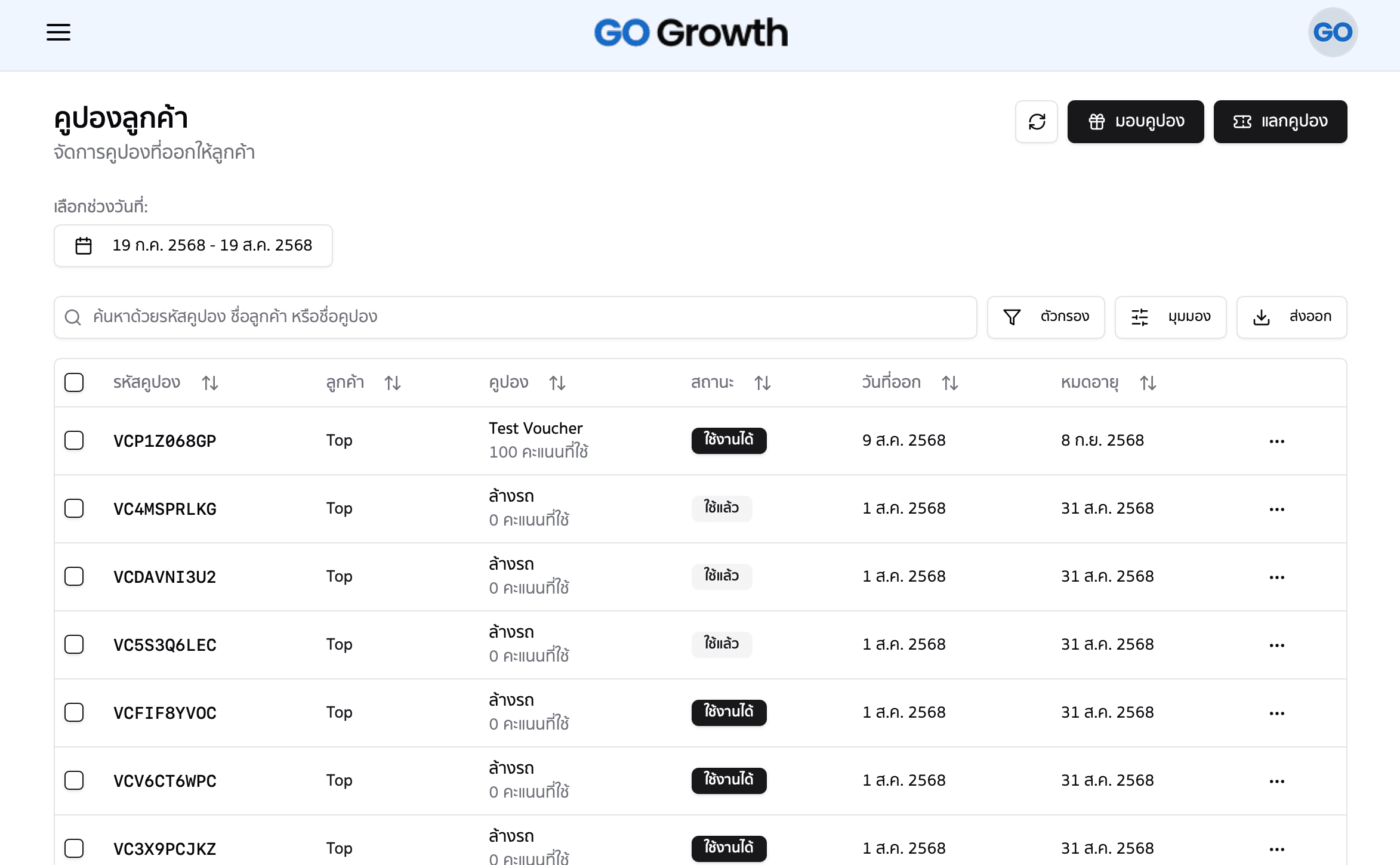Open the VCFIF8YVOC row actions menu
Viewport: 1400px width, 865px height.
pos(1277,713)
